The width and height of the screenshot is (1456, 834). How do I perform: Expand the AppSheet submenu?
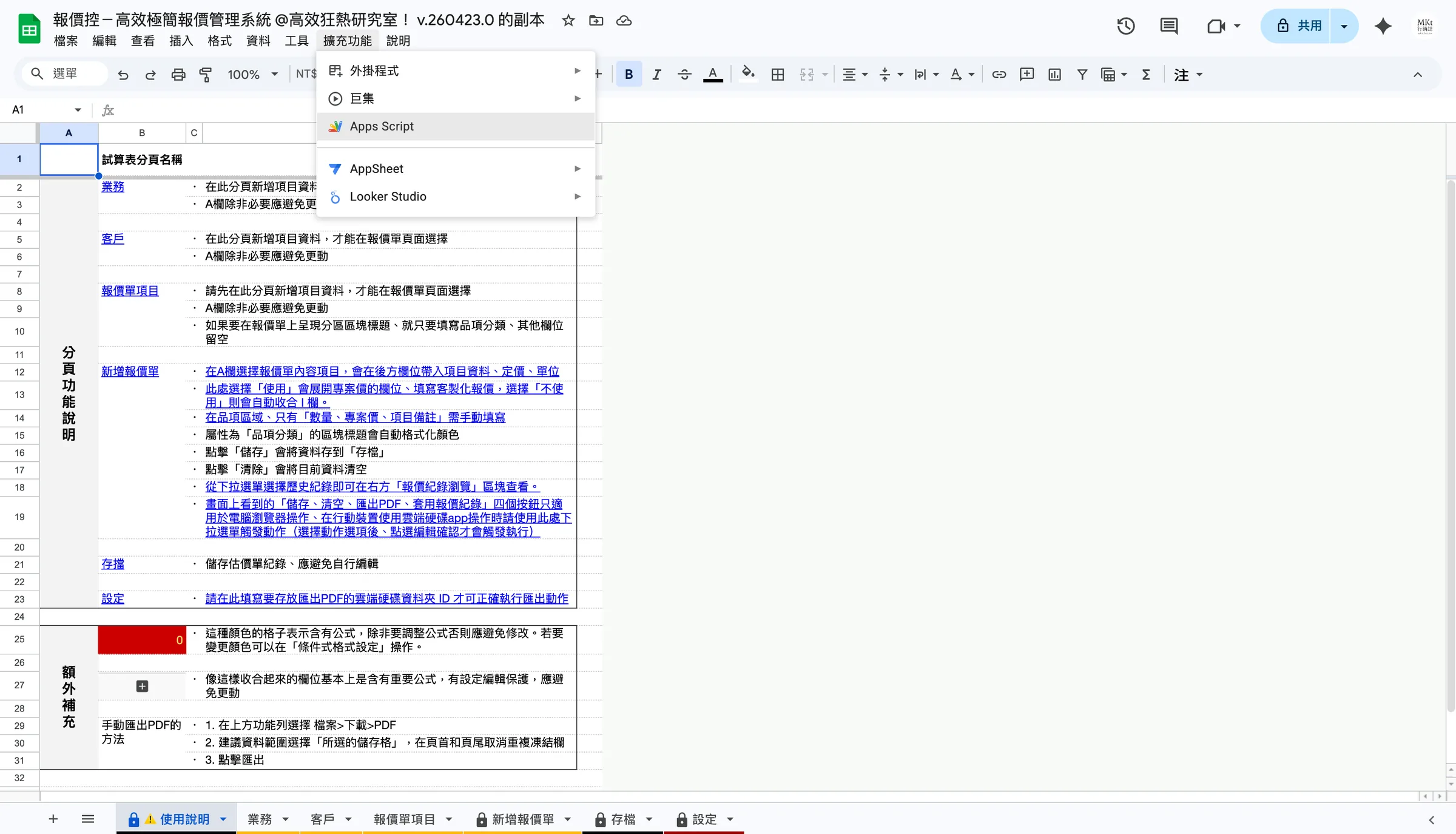(x=456, y=169)
